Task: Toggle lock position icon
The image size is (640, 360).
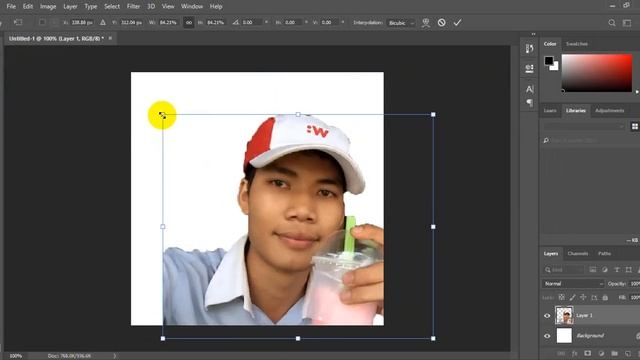Action: (583, 298)
